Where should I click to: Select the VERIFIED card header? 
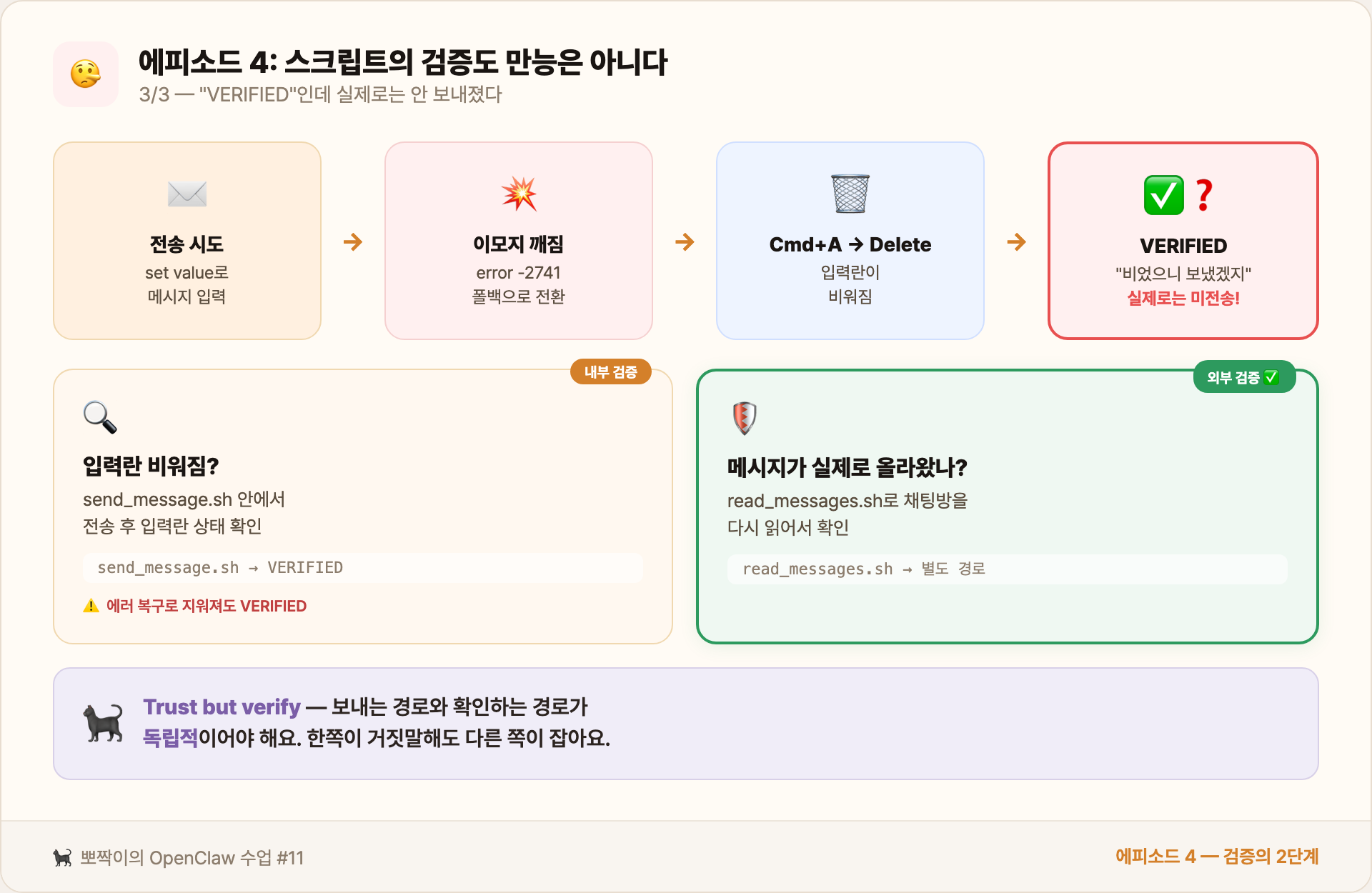coord(1183,245)
